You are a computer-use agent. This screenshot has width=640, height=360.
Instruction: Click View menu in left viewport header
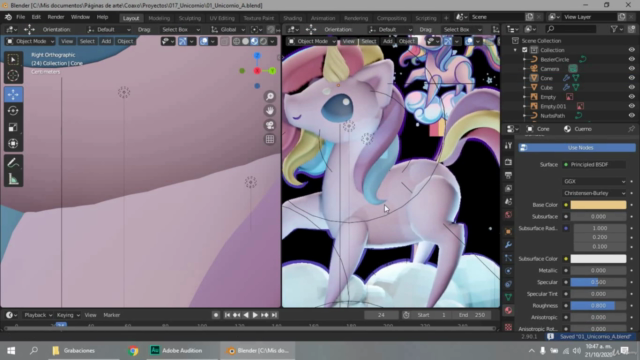click(67, 41)
